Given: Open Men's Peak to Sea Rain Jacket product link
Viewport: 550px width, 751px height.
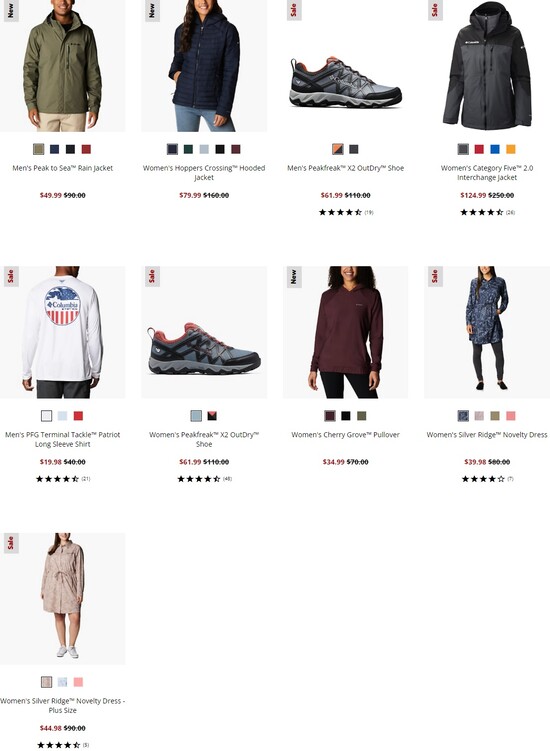Looking at the screenshot, I should 63,168.
